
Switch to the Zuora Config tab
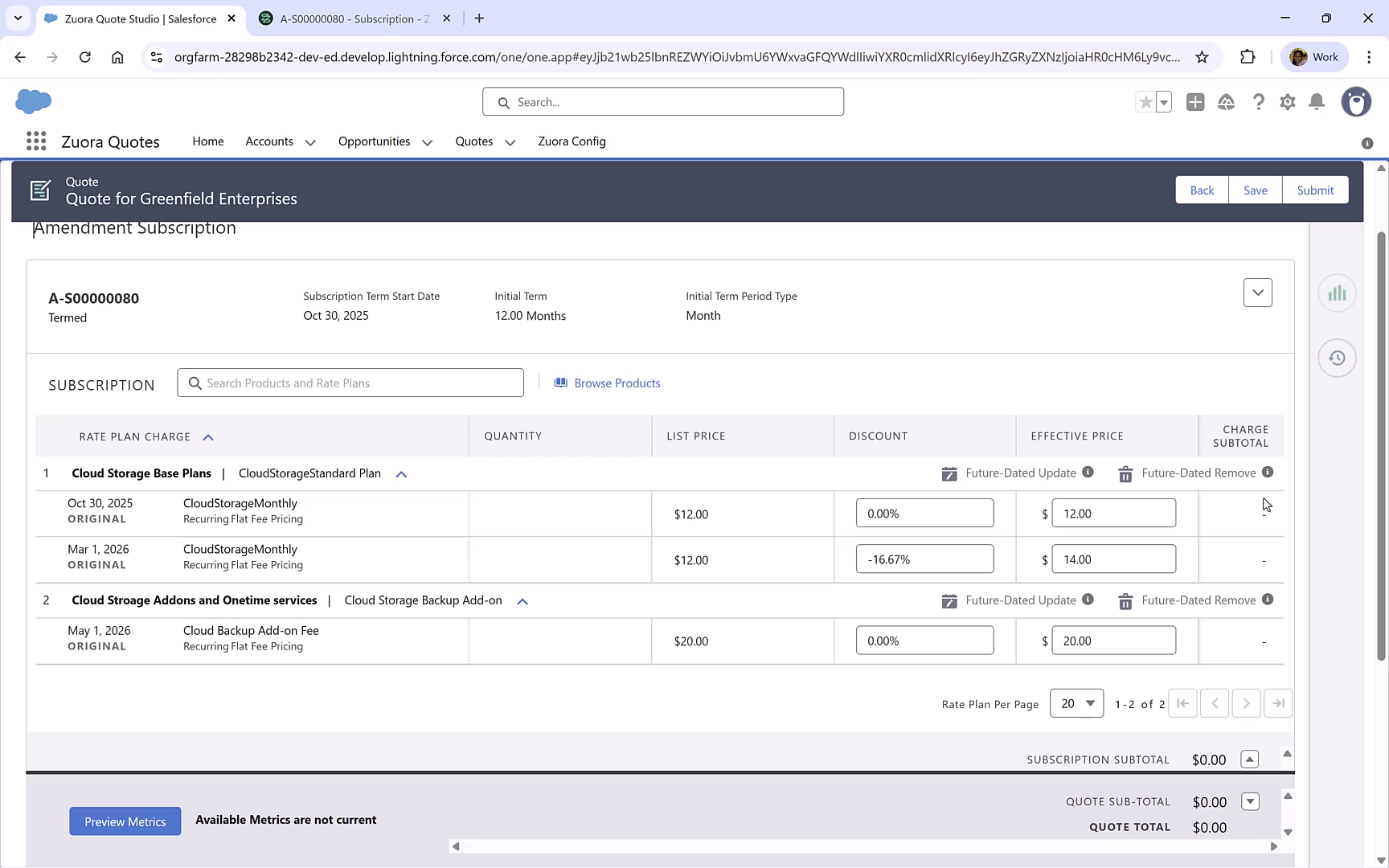click(572, 141)
